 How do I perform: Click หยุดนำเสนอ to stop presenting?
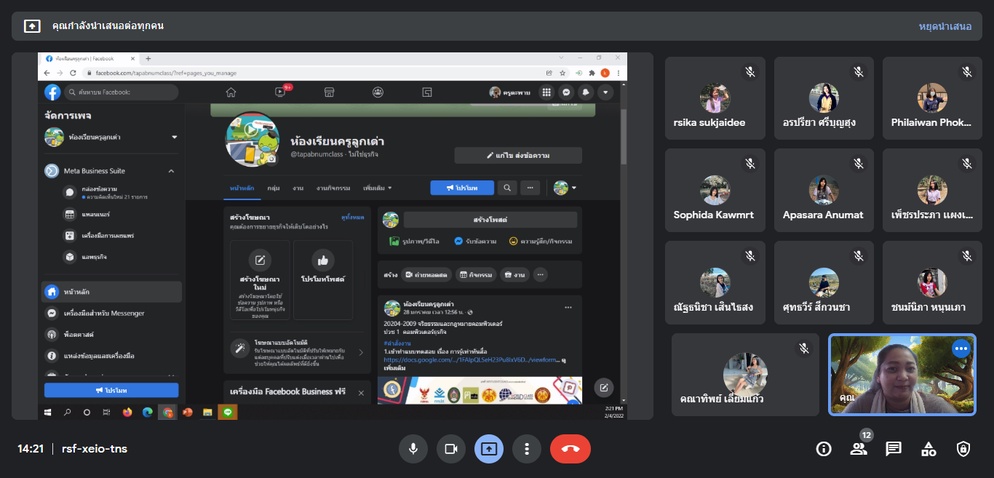click(945, 26)
